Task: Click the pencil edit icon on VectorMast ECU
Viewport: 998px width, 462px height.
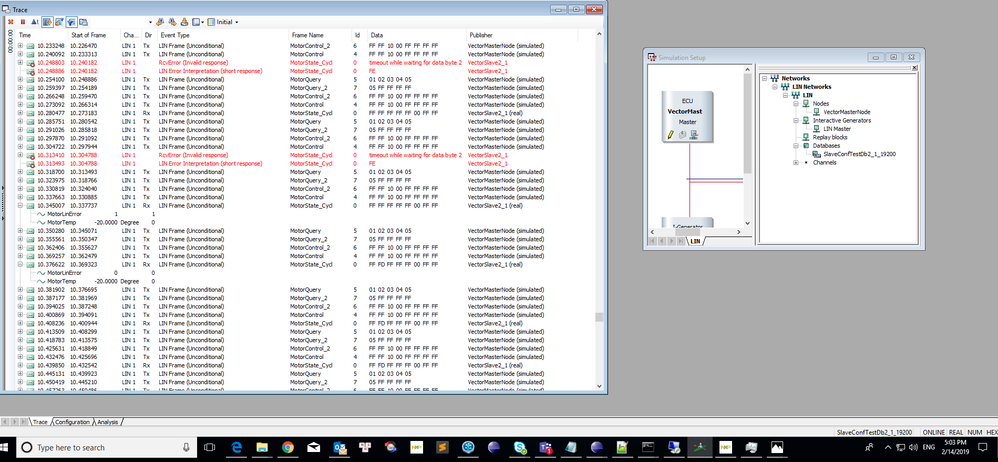Action: [x=670, y=134]
